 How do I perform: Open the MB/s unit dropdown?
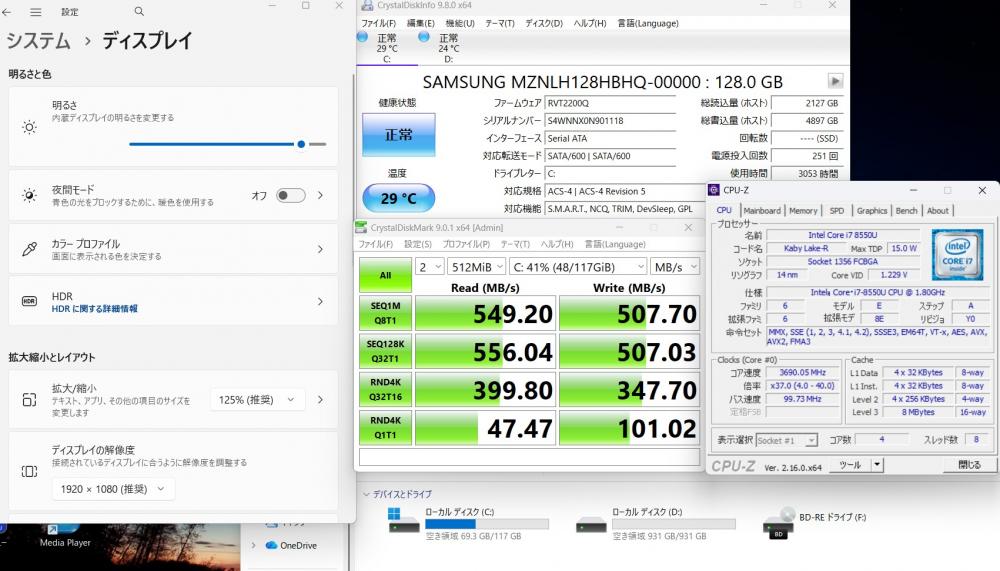tap(675, 267)
